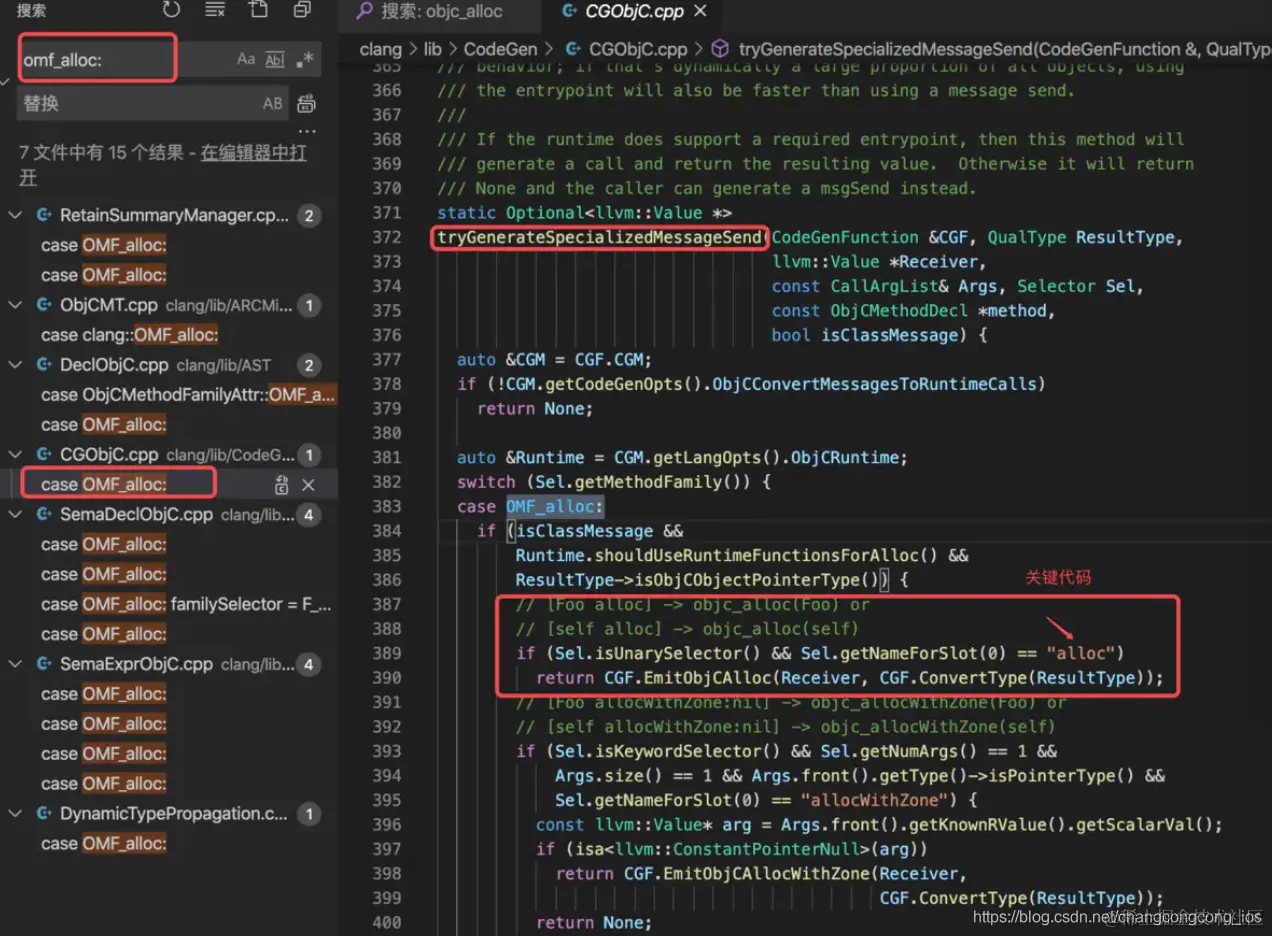Click result count badge on RetainSummaryManager.cpp
1272x936 pixels.
coord(309,215)
